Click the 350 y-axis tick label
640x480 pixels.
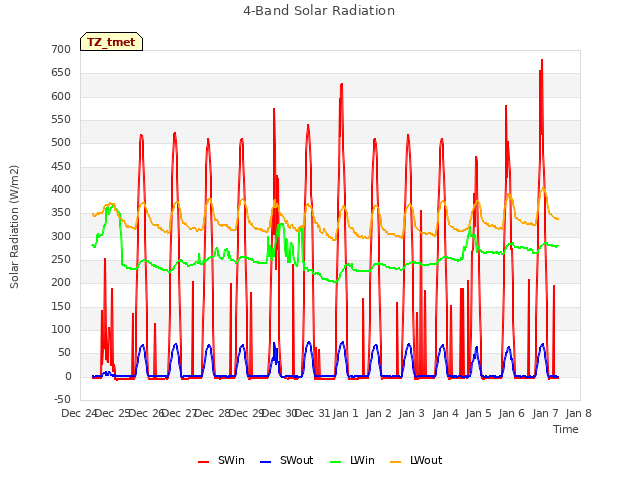click(x=61, y=213)
